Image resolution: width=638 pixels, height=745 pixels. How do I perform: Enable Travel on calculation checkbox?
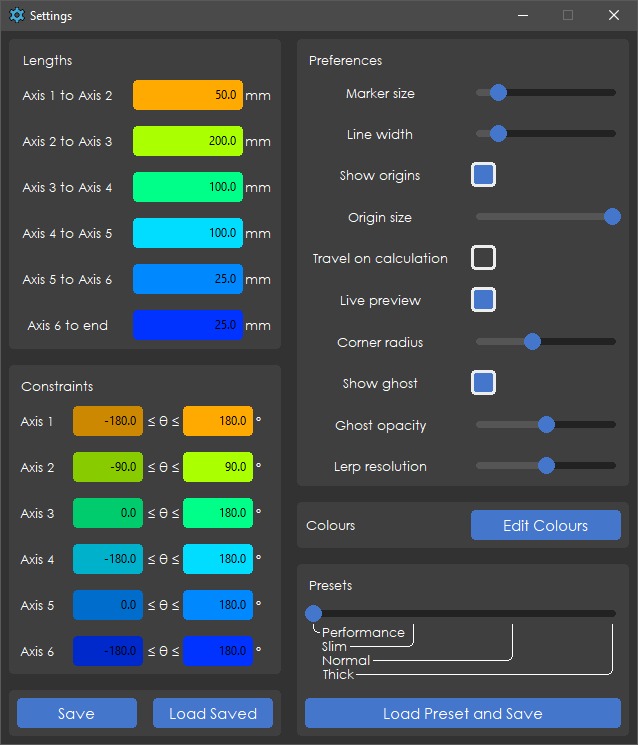[483, 258]
